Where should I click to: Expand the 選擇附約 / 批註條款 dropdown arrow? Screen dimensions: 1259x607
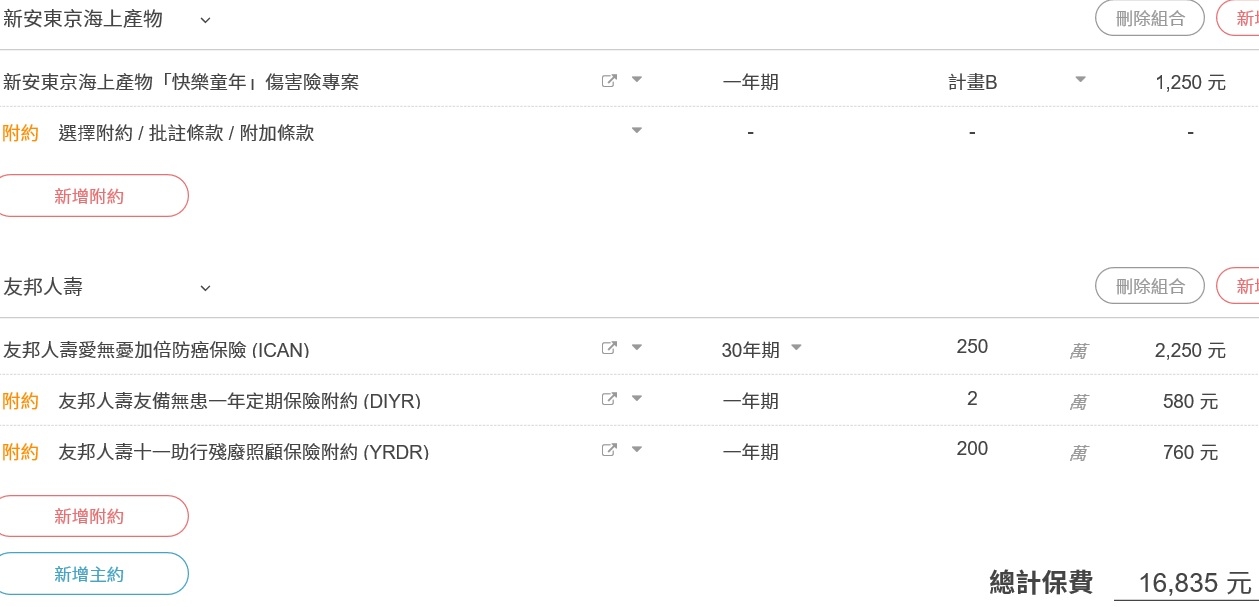[x=637, y=130]
